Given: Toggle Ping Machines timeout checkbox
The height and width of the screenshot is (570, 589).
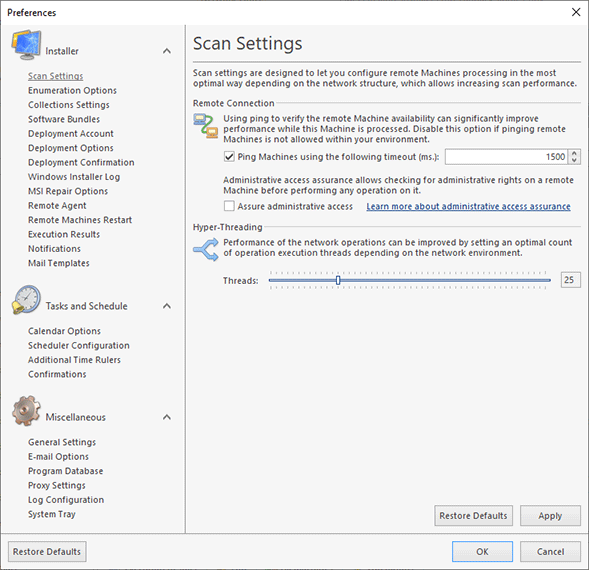Looking at the screenshot, I should (x=229, y=157).
